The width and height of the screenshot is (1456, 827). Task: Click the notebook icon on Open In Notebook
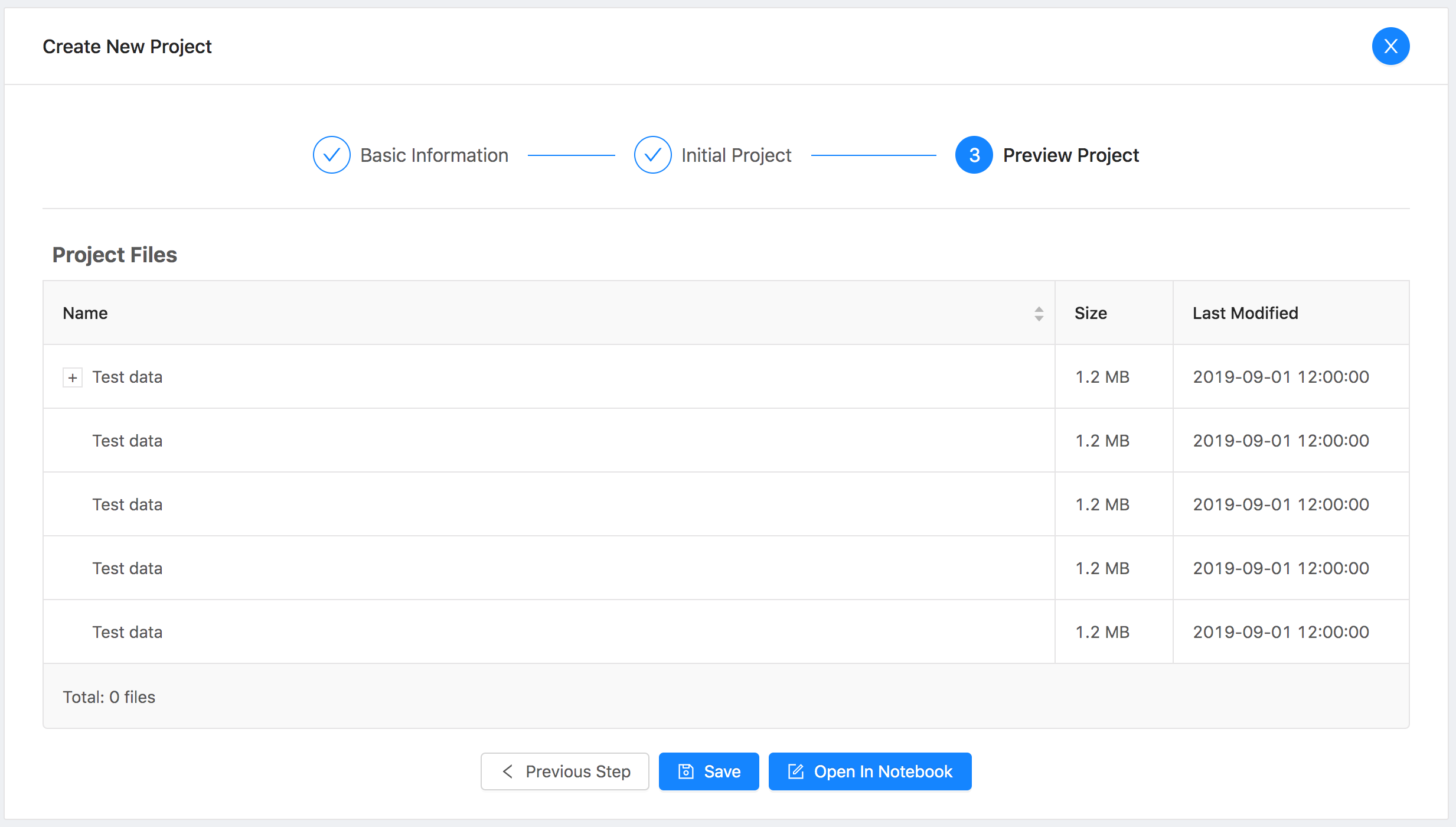796,771
